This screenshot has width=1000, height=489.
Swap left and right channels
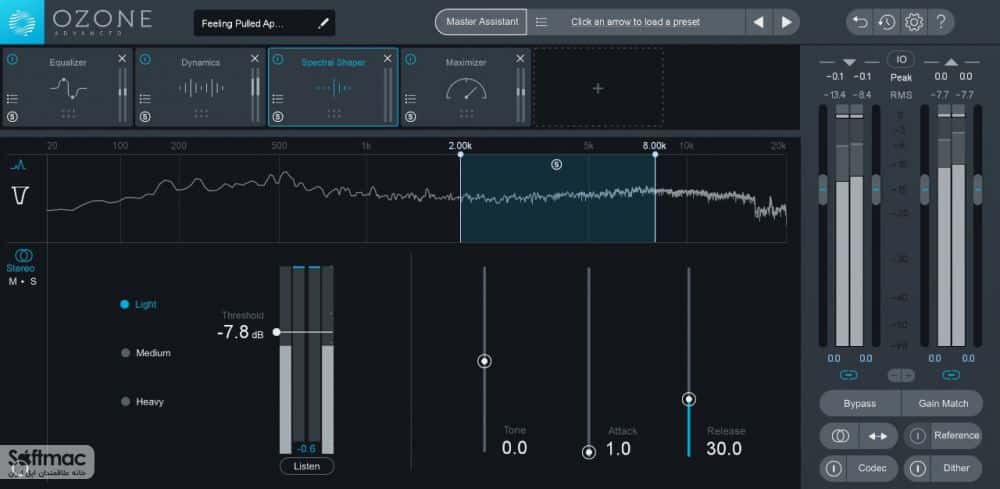[878, 436]
